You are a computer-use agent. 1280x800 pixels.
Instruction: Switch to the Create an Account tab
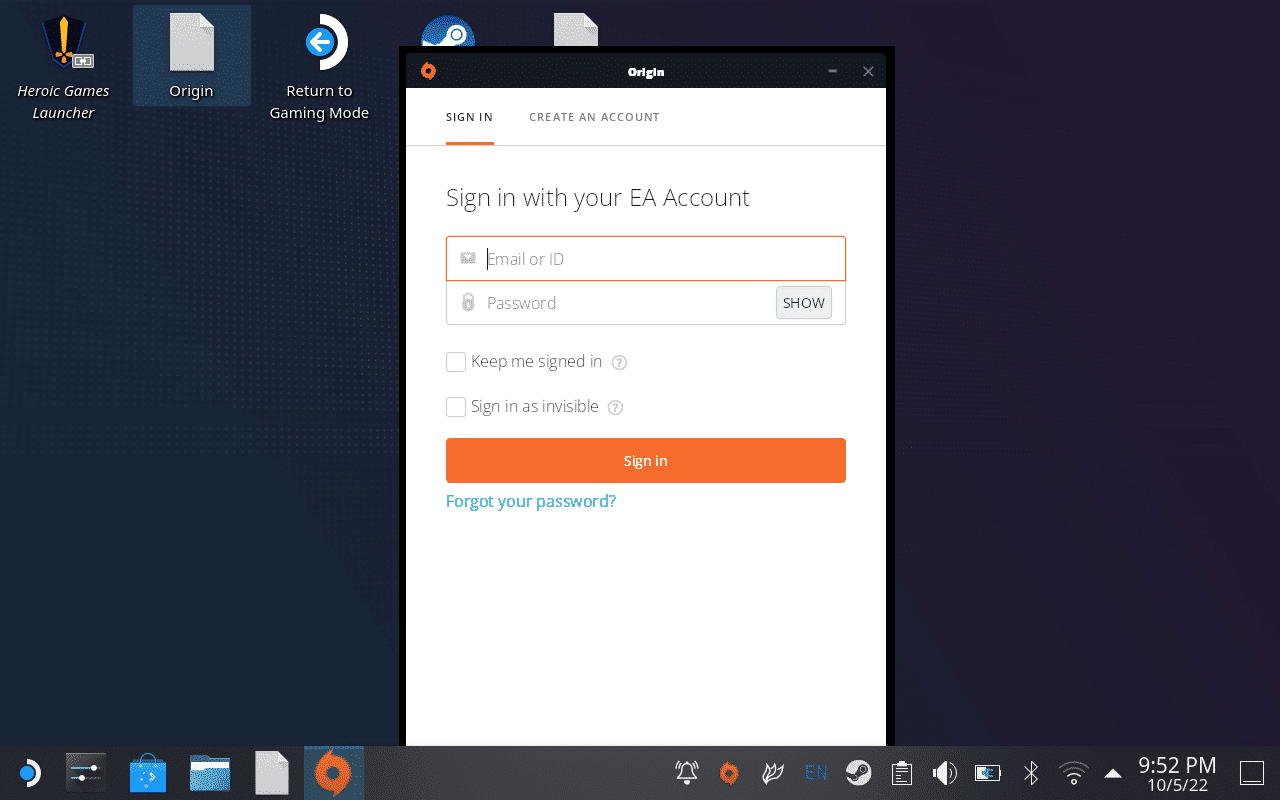click(x=594, y=117)
